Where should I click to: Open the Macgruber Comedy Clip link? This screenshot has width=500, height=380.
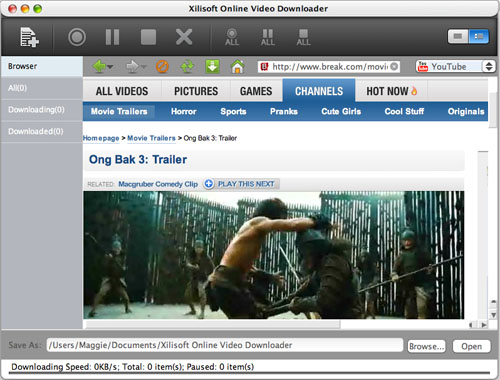(158, 184)
